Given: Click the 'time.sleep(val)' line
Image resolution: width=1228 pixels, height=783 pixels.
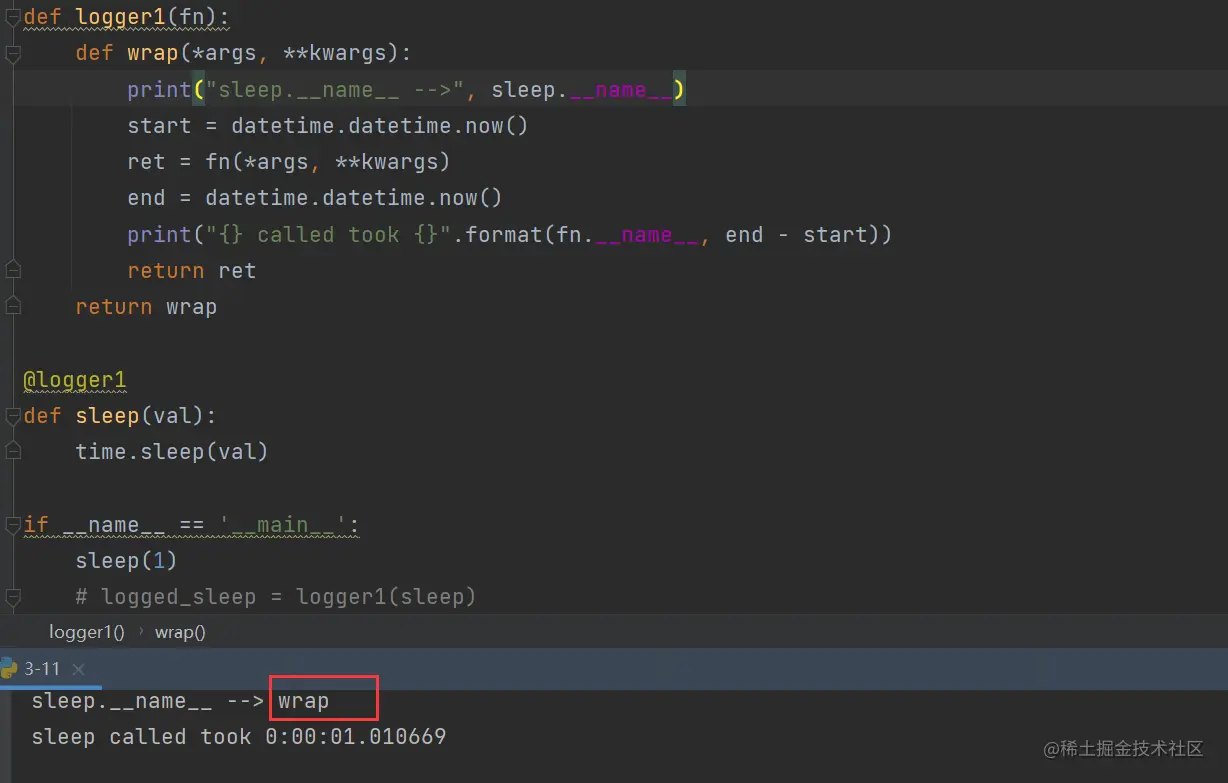Looking at the screenshot, I should click(x=172, y=451).
